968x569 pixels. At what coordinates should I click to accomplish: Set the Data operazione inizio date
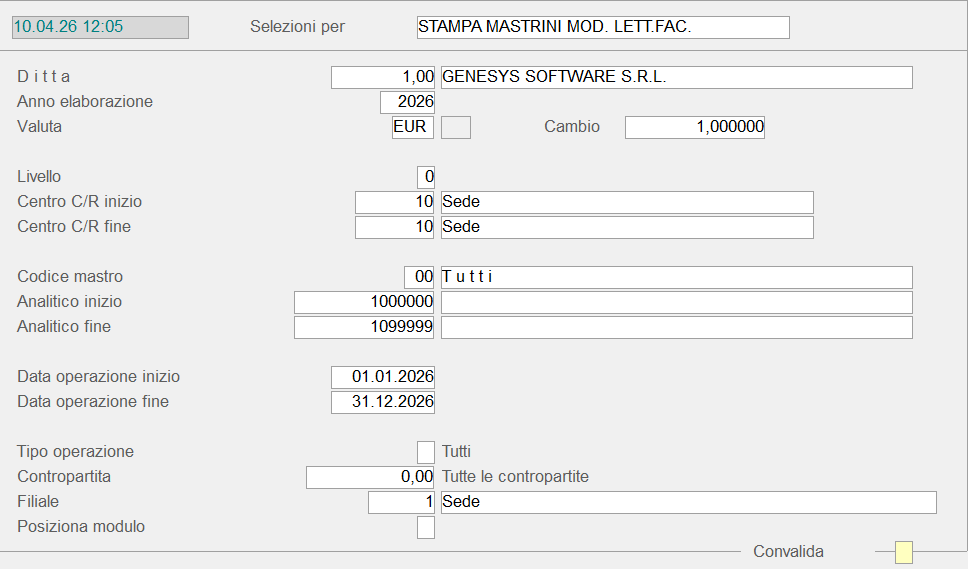point(383,377)
